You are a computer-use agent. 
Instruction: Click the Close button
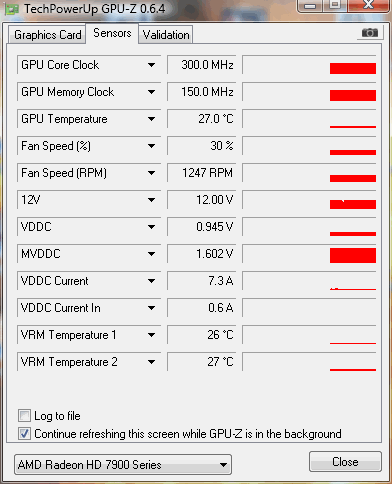pos(345,462)
